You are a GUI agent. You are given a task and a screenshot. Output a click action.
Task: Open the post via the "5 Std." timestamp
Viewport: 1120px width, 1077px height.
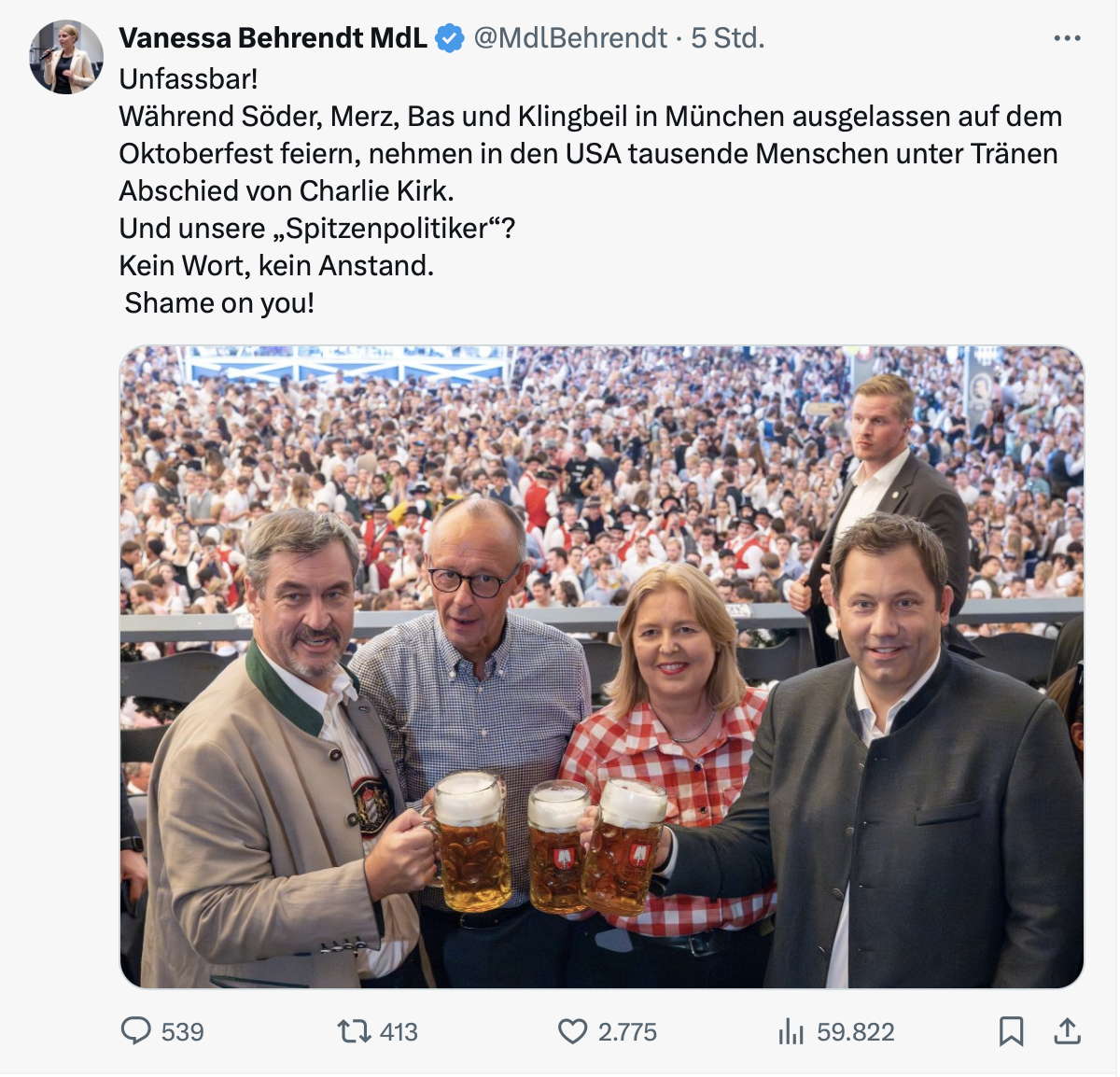728,38
